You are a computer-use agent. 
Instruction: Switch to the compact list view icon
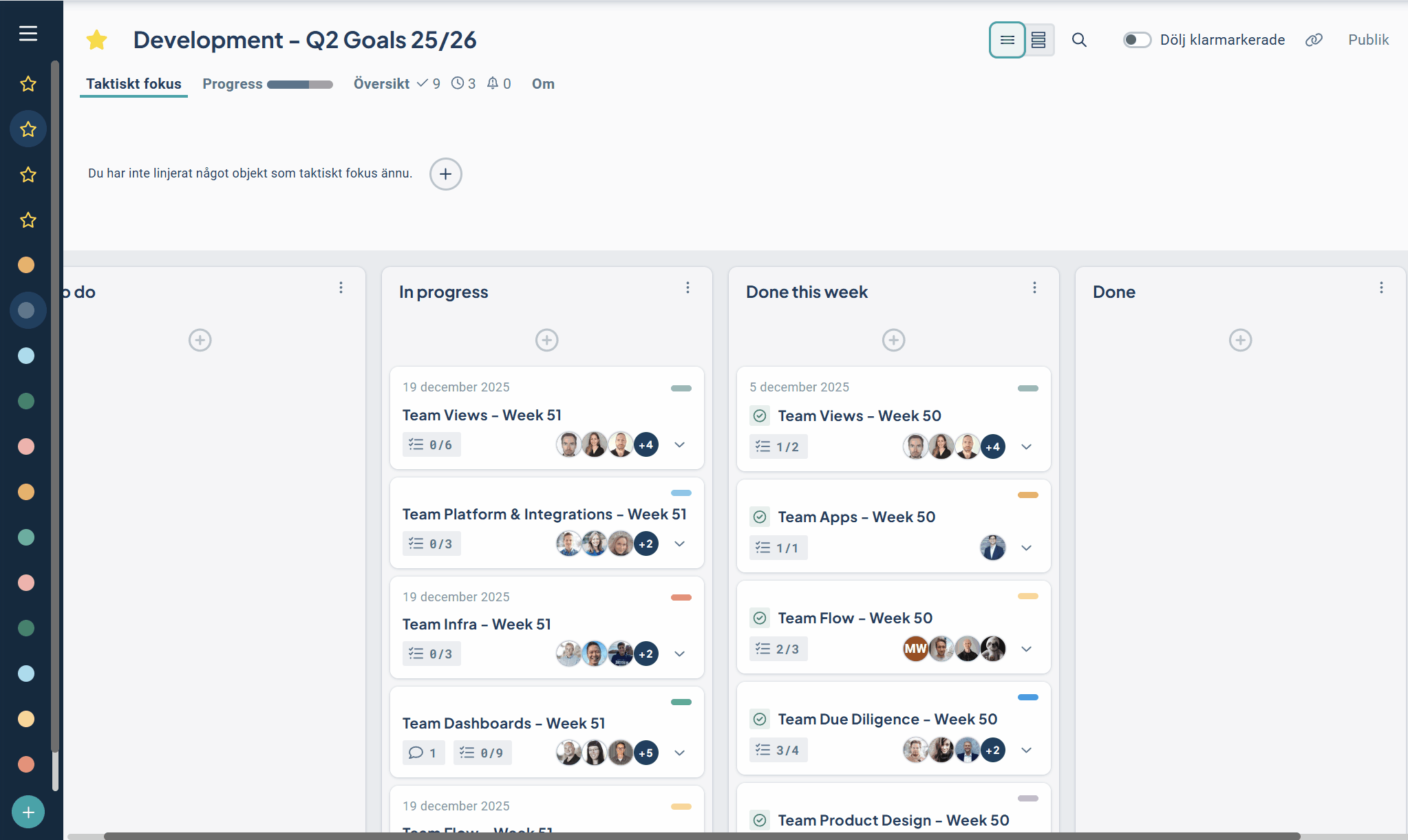[1007, 40]
